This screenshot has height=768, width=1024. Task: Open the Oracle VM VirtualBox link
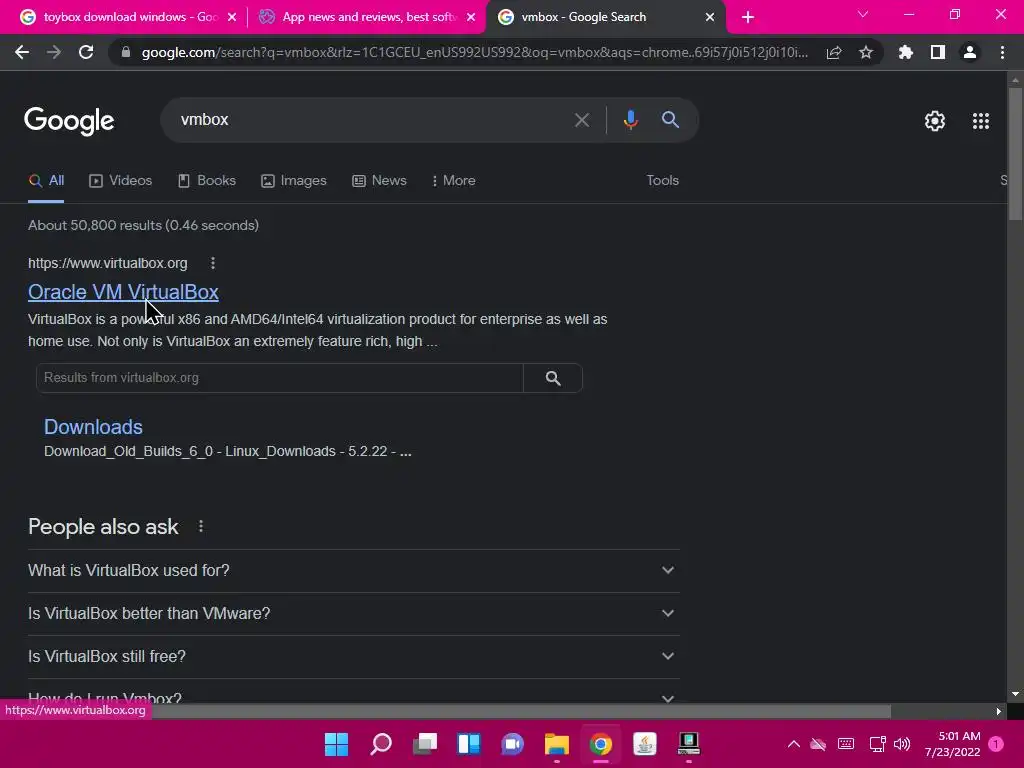tap(123, 292)
